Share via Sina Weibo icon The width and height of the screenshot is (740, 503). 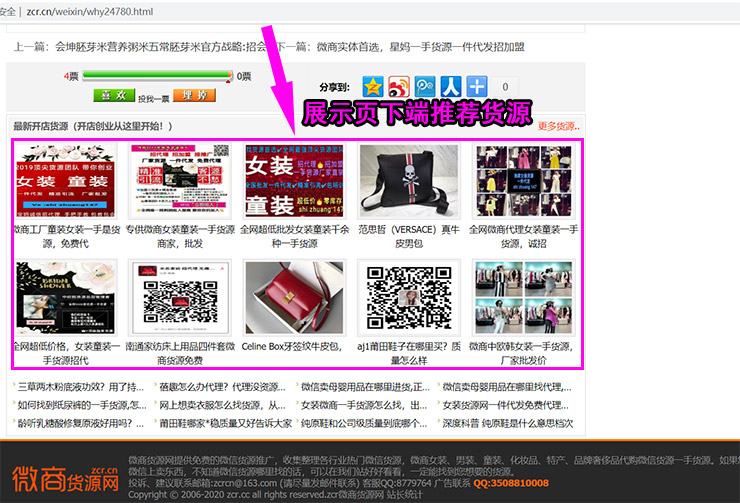[x=399, y=87]
